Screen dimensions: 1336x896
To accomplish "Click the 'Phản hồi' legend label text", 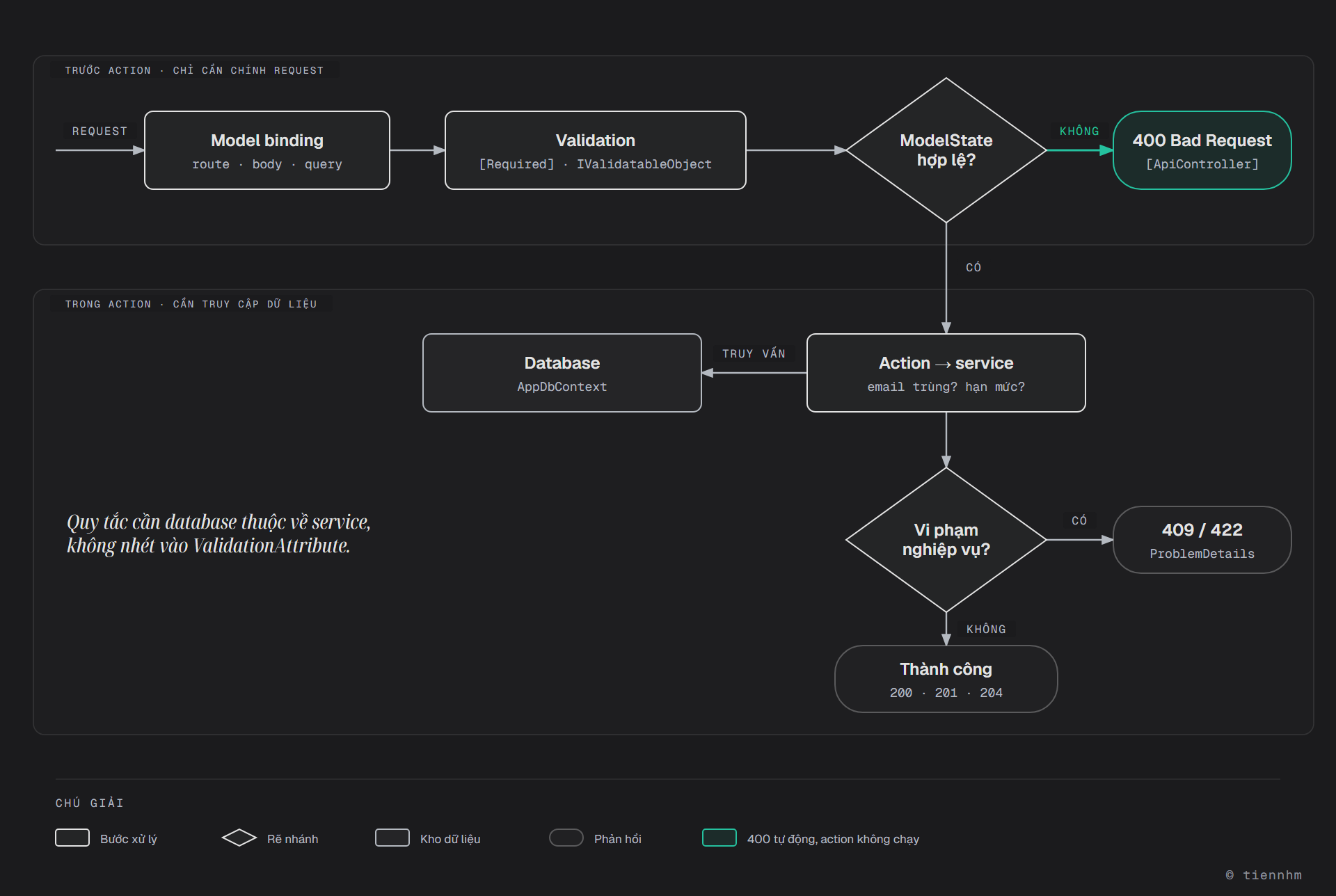I will [618, 839].
